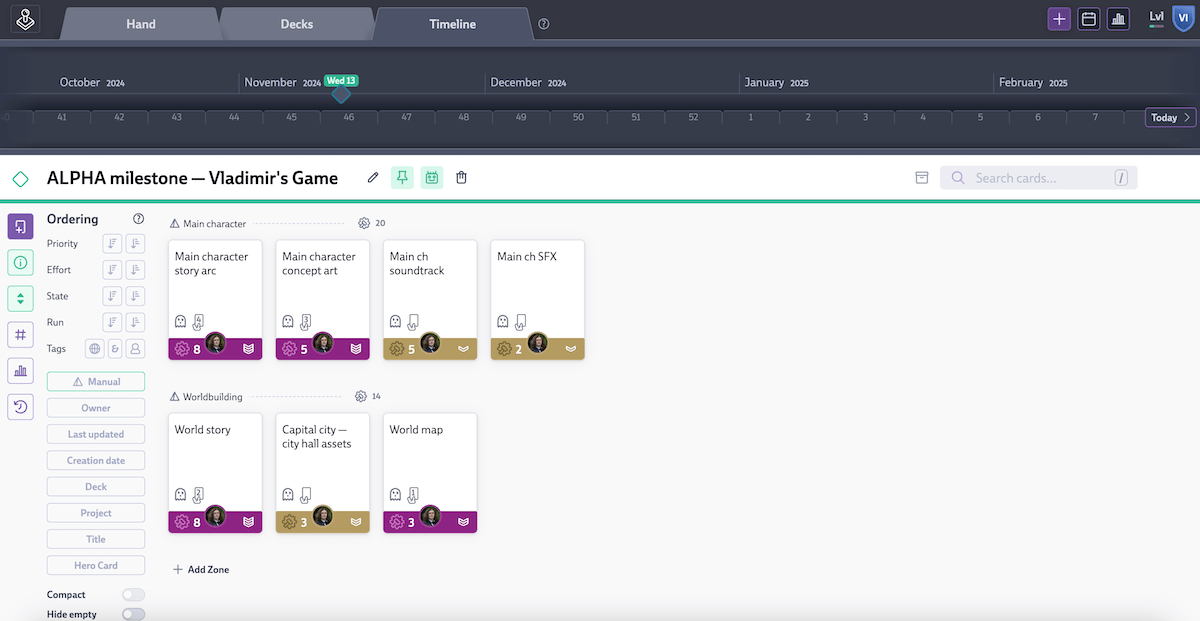This screenshot has width=1200, height=621.
Task: Click the Today button on timeline
Action: coord(1169,118)
